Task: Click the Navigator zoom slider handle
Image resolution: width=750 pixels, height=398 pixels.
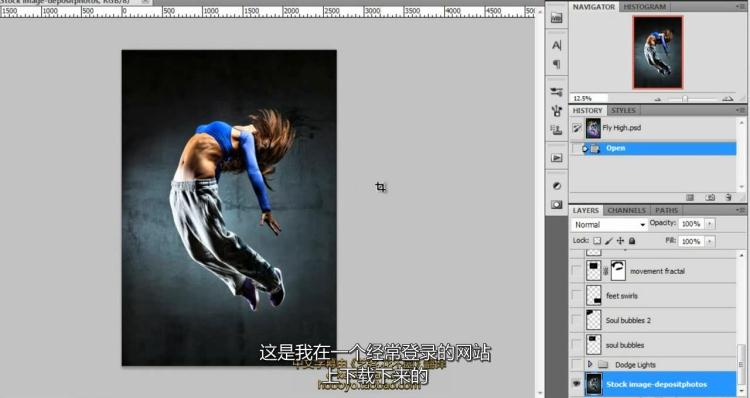Action: coord(684,99)
